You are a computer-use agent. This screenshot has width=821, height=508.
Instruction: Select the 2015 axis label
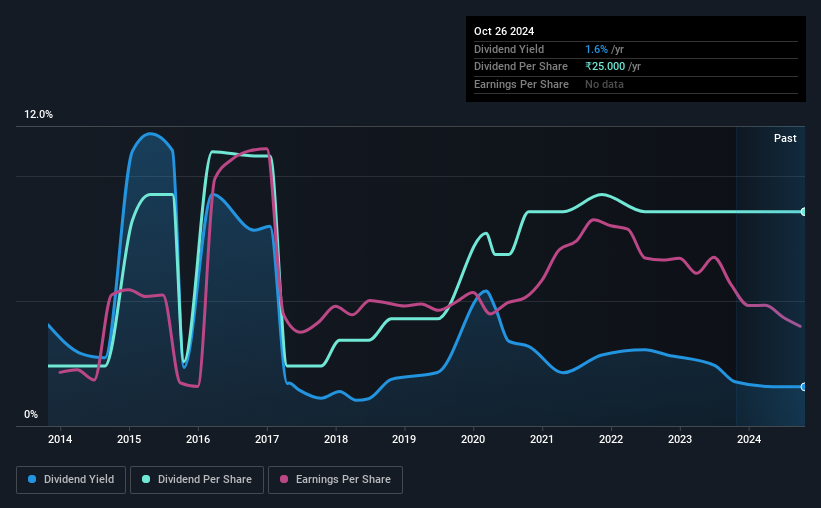(129, 439)
